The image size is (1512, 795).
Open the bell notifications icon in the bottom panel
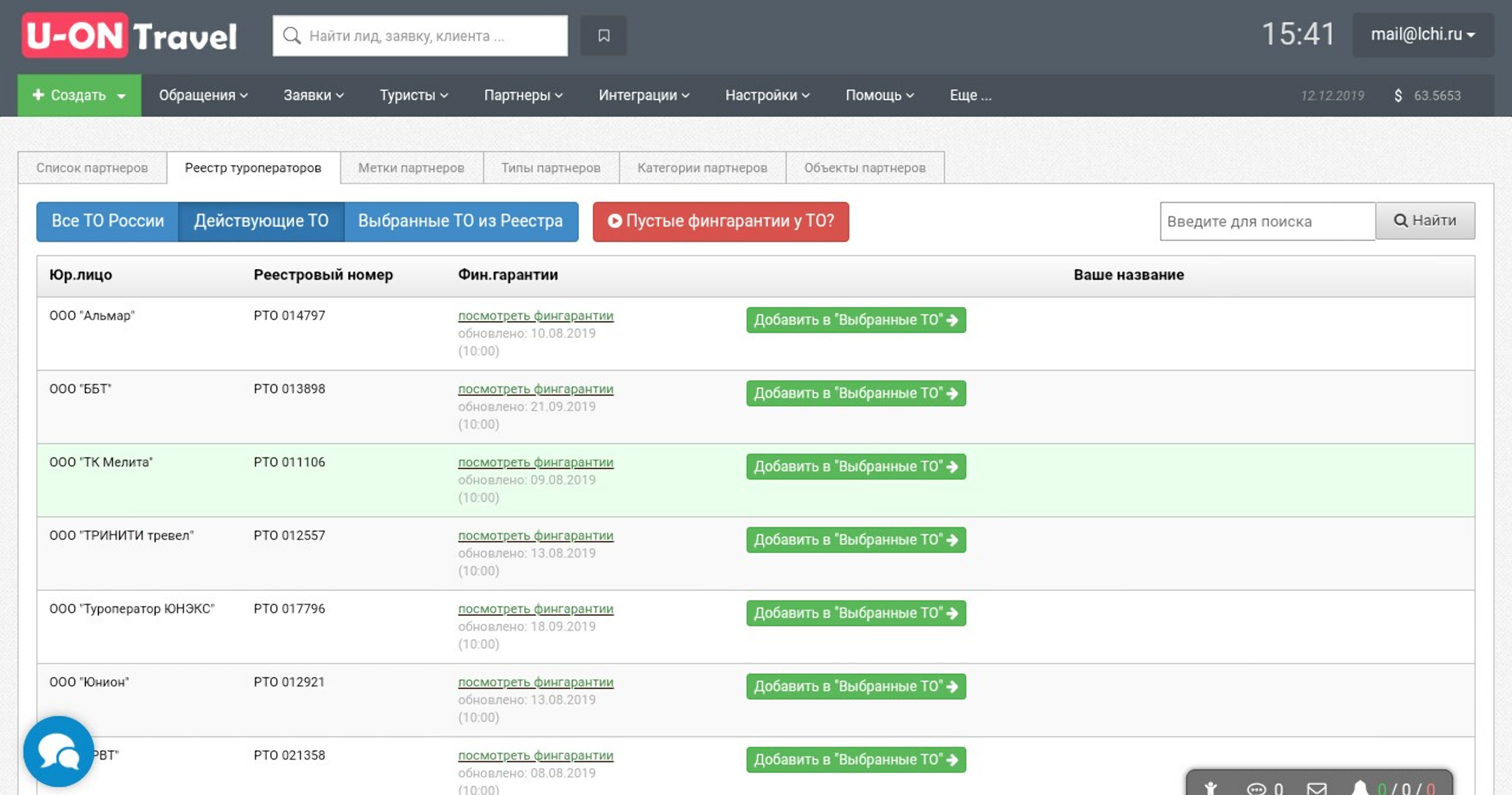[x=1360, y=787]
